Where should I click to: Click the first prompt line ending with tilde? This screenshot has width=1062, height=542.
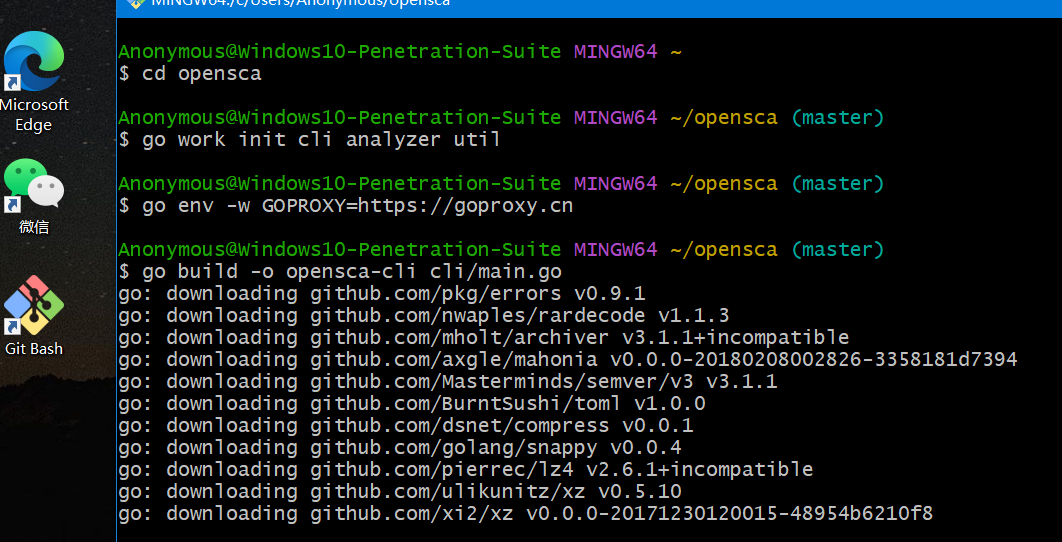(x=400, y=51)
